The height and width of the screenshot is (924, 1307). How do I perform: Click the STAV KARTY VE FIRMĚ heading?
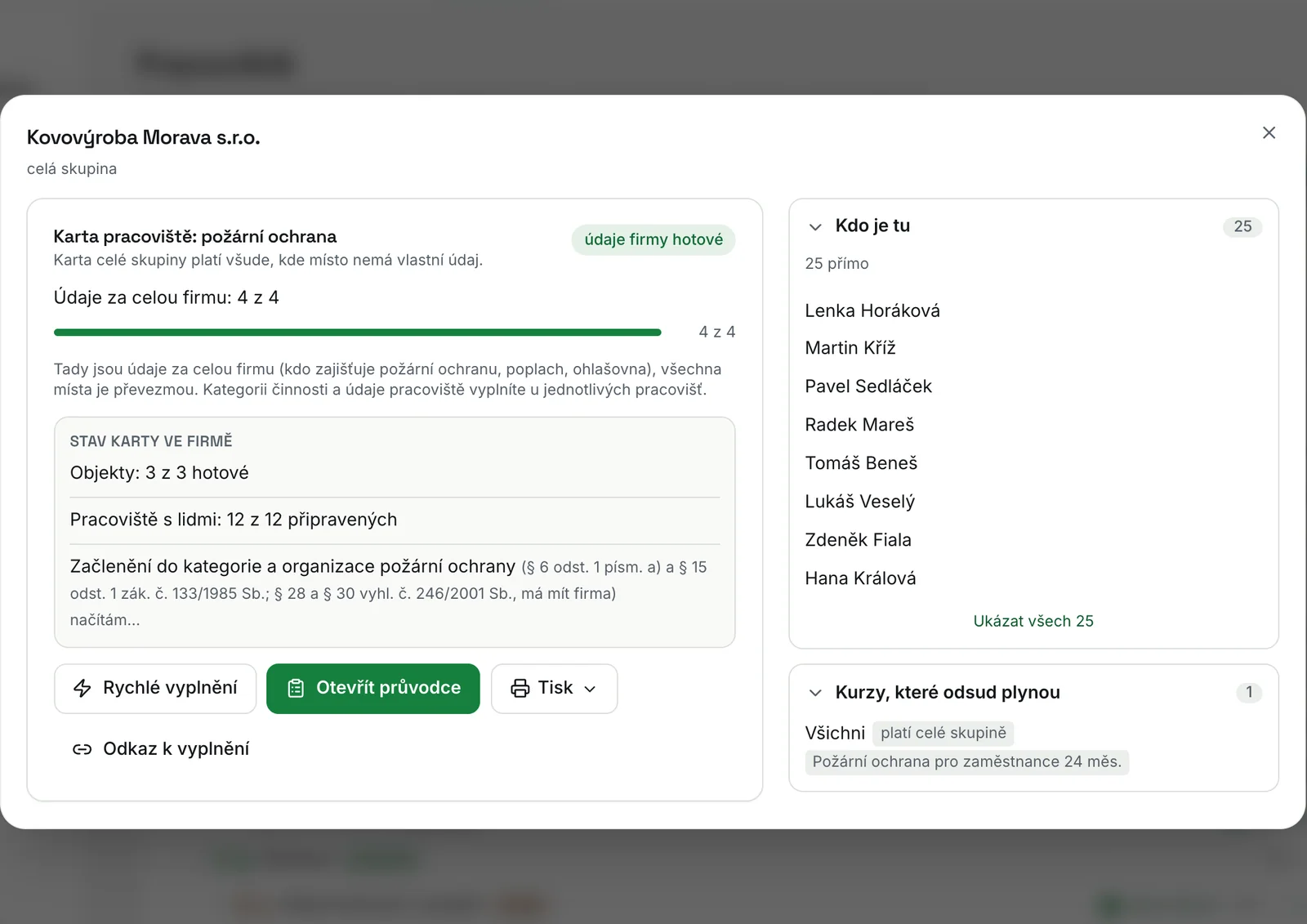pos(151,441)
